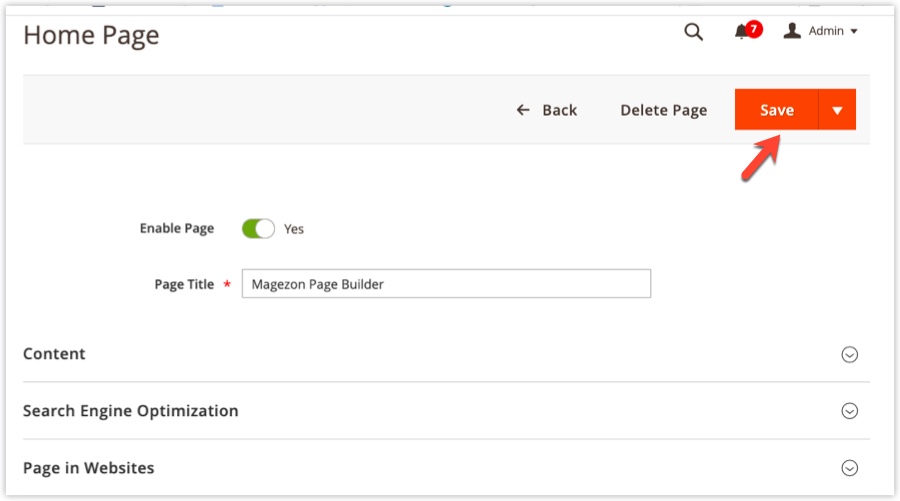
Task: Click the Delete Page button
Action: 664,110
